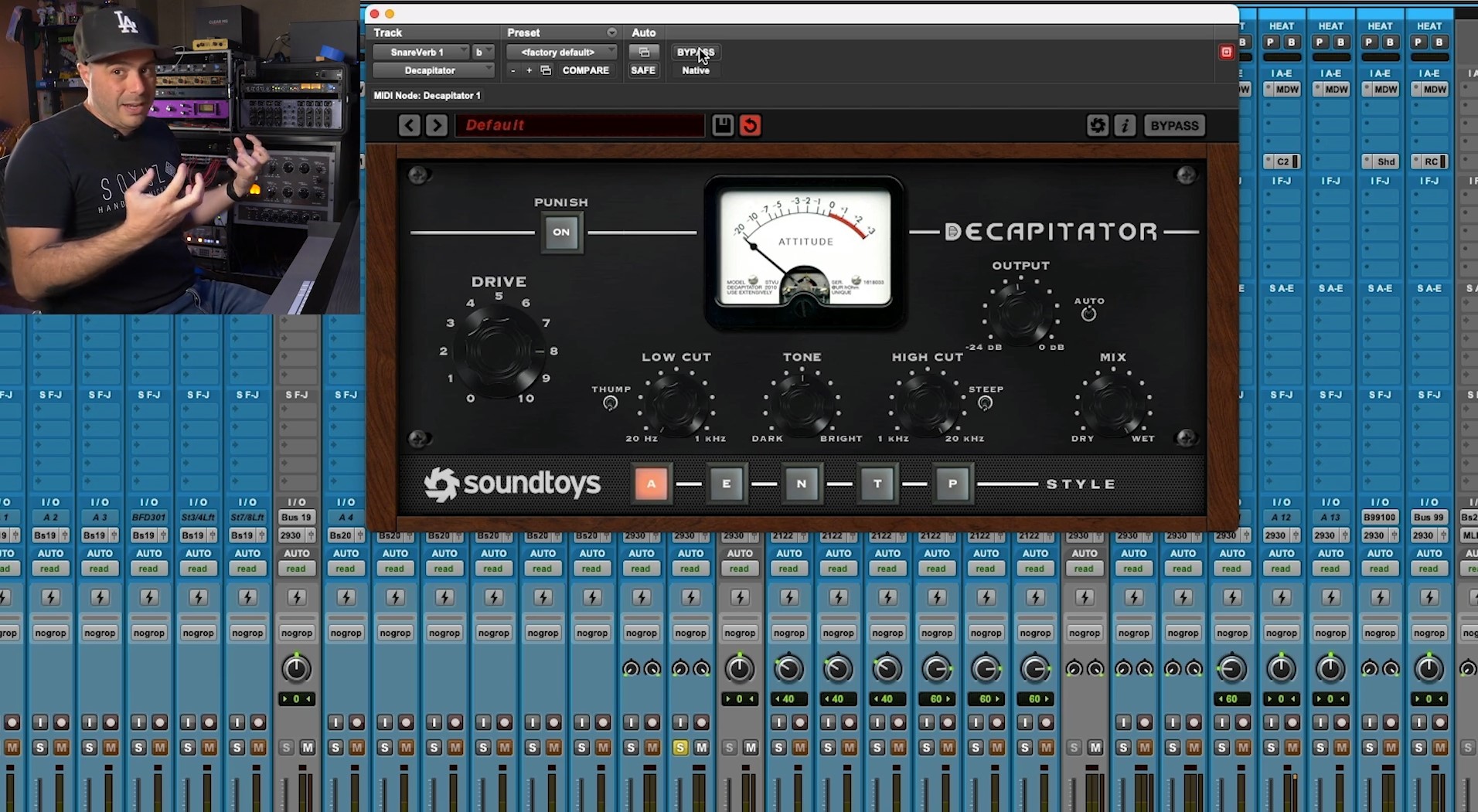
Task: Click the pan knob on Bus 19 track
Action: pyautogui.click(x=296, y=668)
